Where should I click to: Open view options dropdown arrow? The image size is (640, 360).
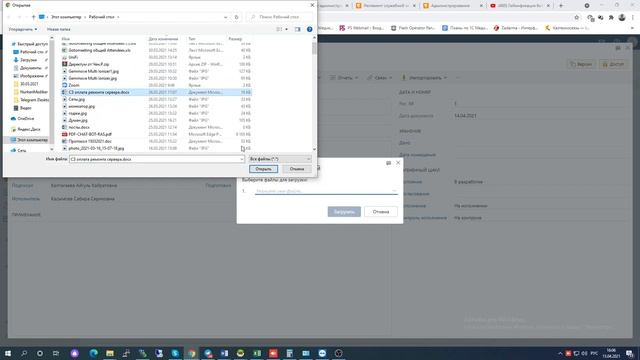(x=287, y=29)
